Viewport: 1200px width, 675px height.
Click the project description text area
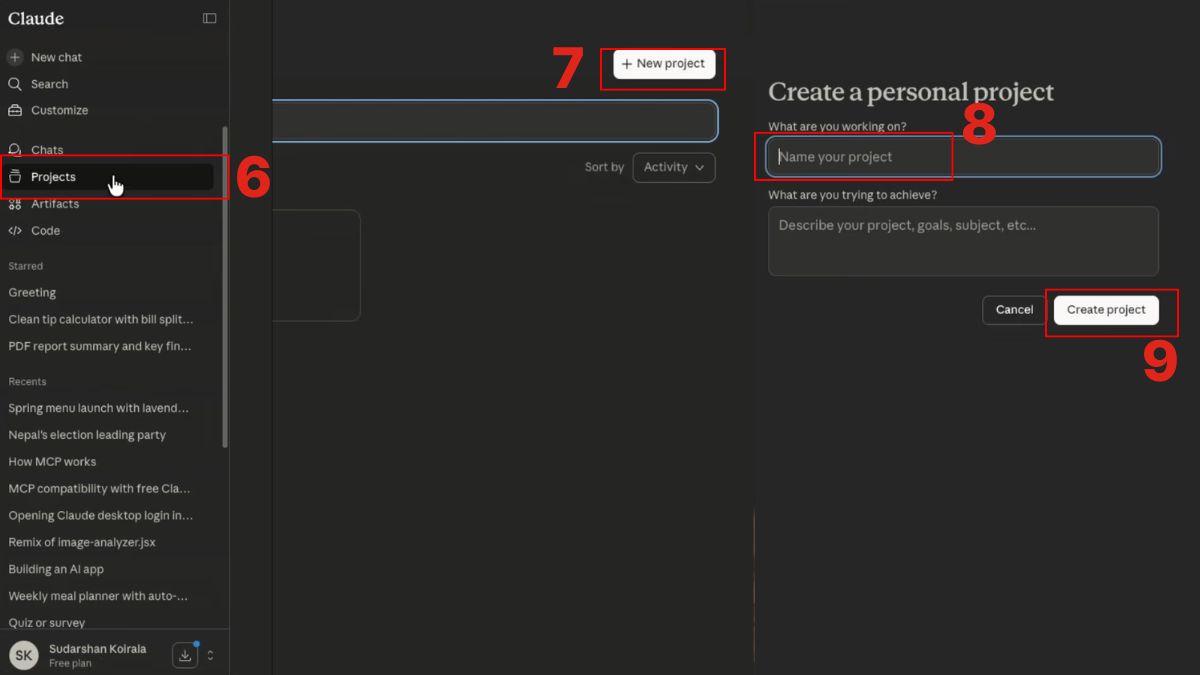[963, 241]
